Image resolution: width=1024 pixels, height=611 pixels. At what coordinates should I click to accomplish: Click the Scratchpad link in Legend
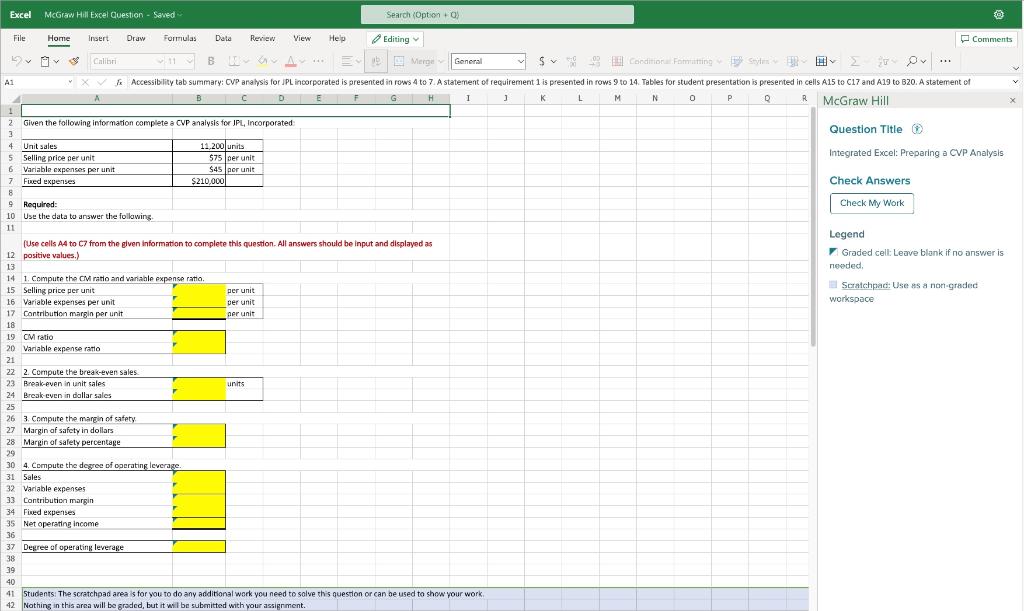point(865,285)
